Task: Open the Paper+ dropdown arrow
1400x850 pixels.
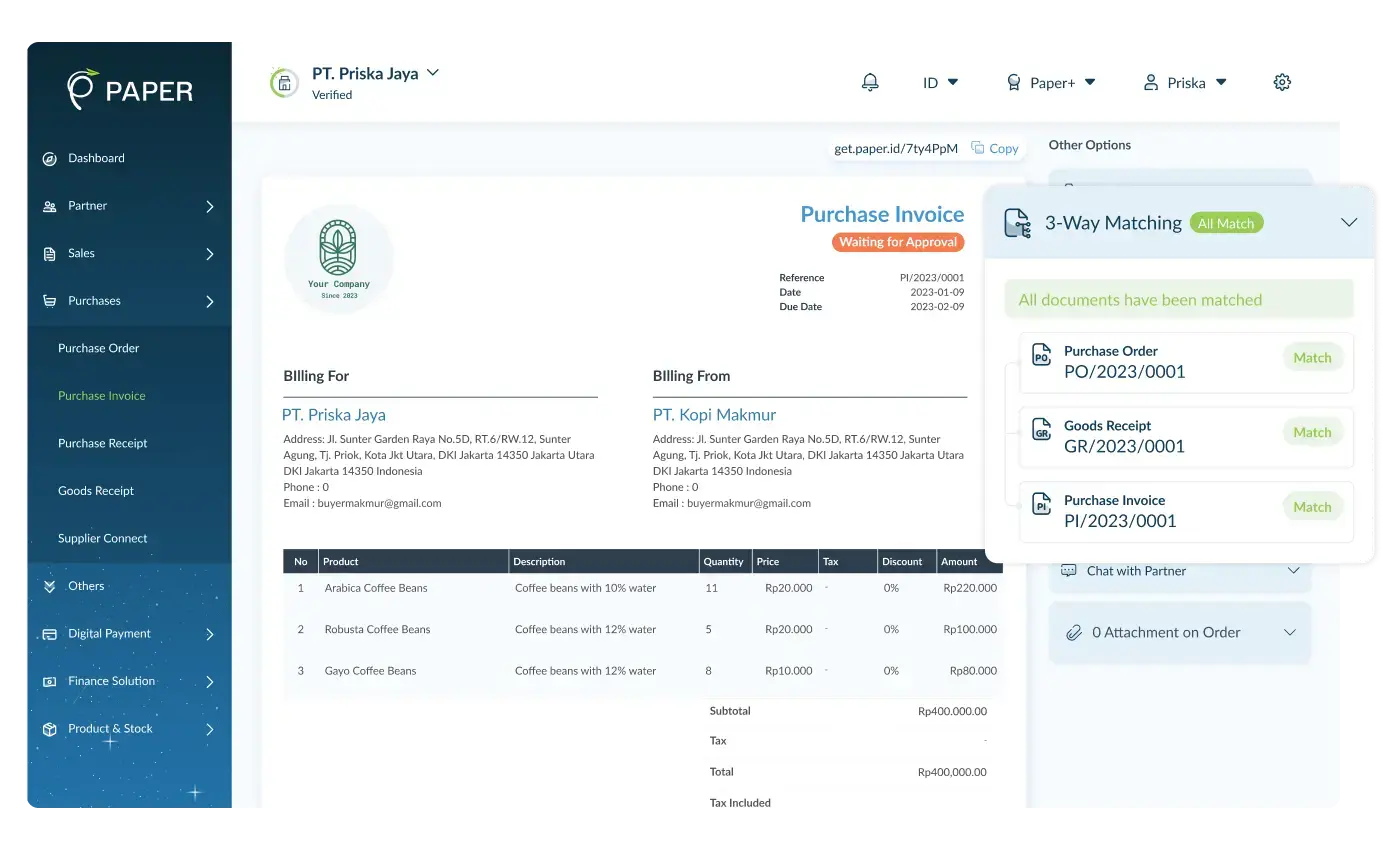Action: tap(1090, 82)
